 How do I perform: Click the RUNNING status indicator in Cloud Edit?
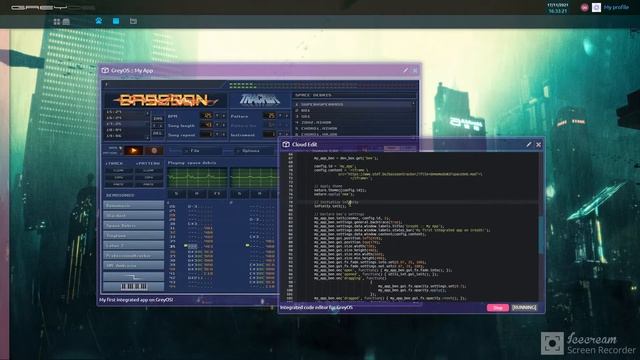coord(524,308)
